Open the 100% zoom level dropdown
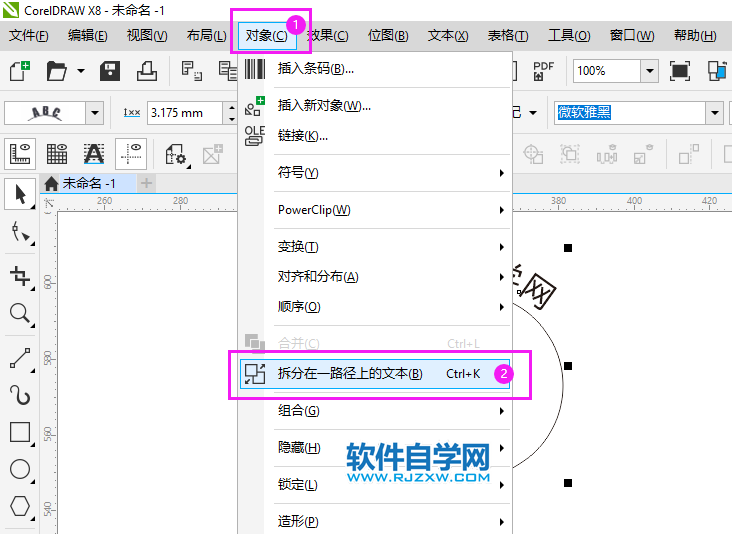The image size is (732, 534). click(x=649, y=71)
